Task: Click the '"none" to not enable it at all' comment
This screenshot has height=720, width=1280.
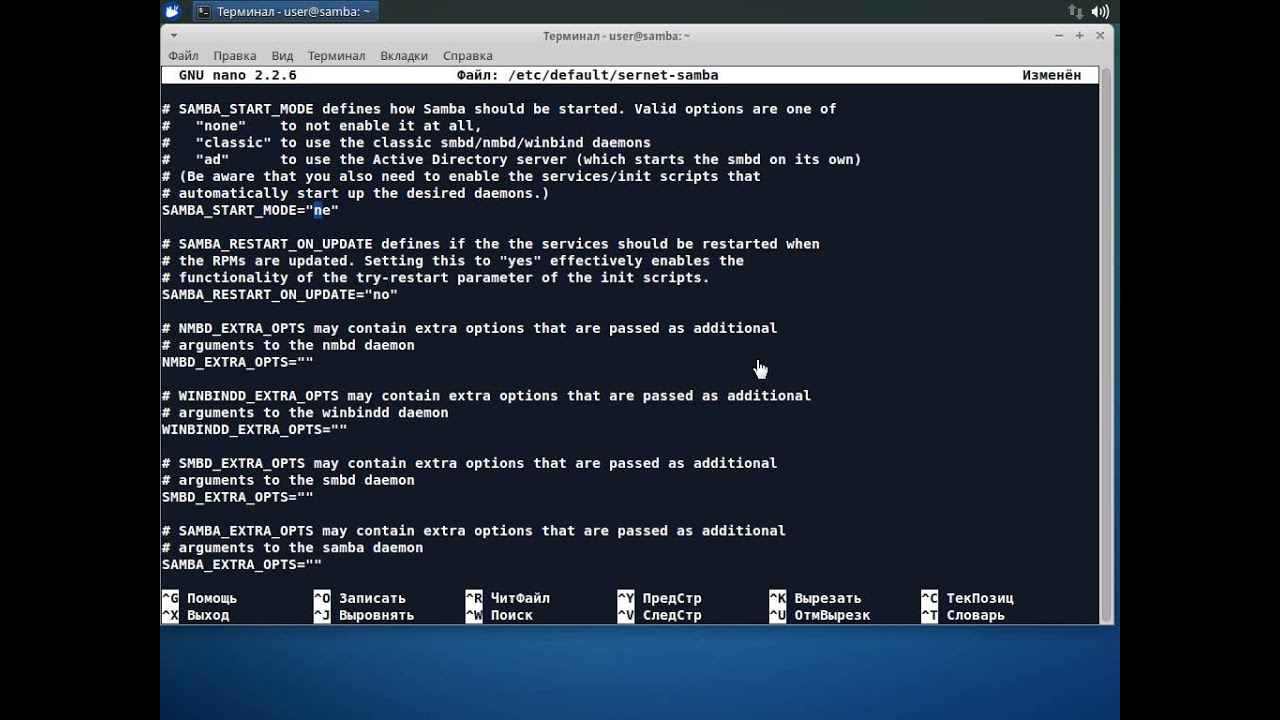Action: 322,126
